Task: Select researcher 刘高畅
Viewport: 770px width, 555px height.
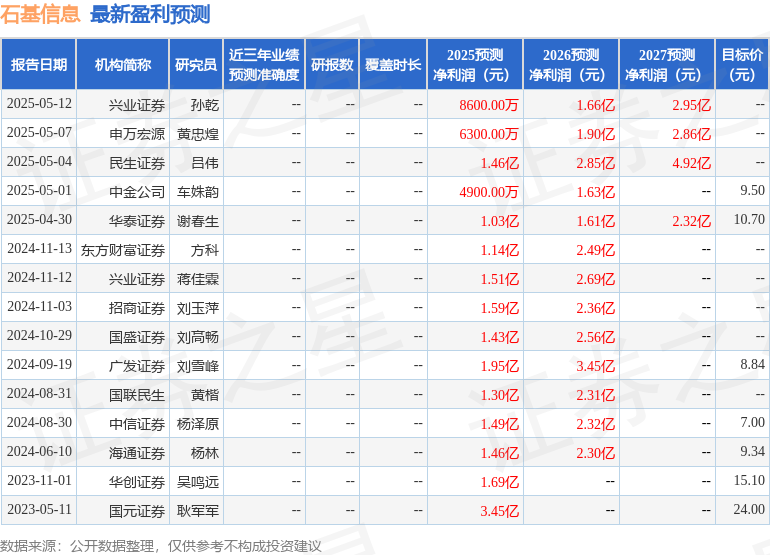Action: (x=198, y=336)
